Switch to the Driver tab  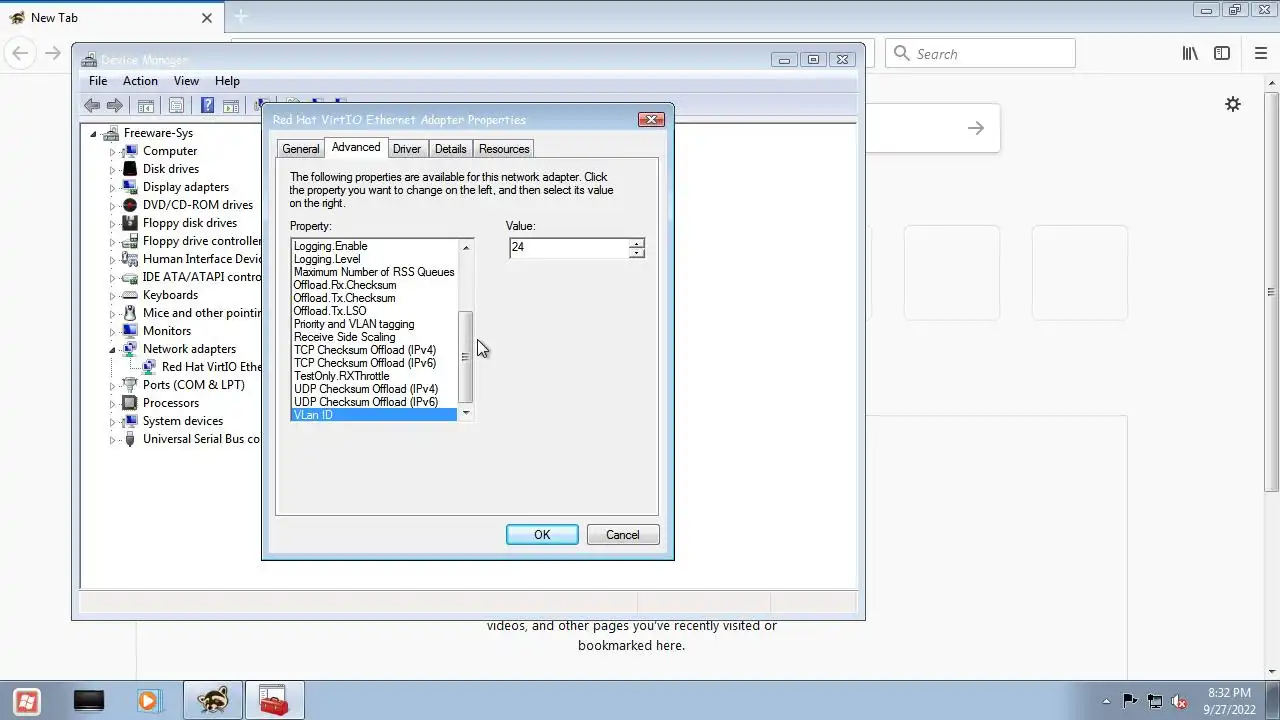407,149
